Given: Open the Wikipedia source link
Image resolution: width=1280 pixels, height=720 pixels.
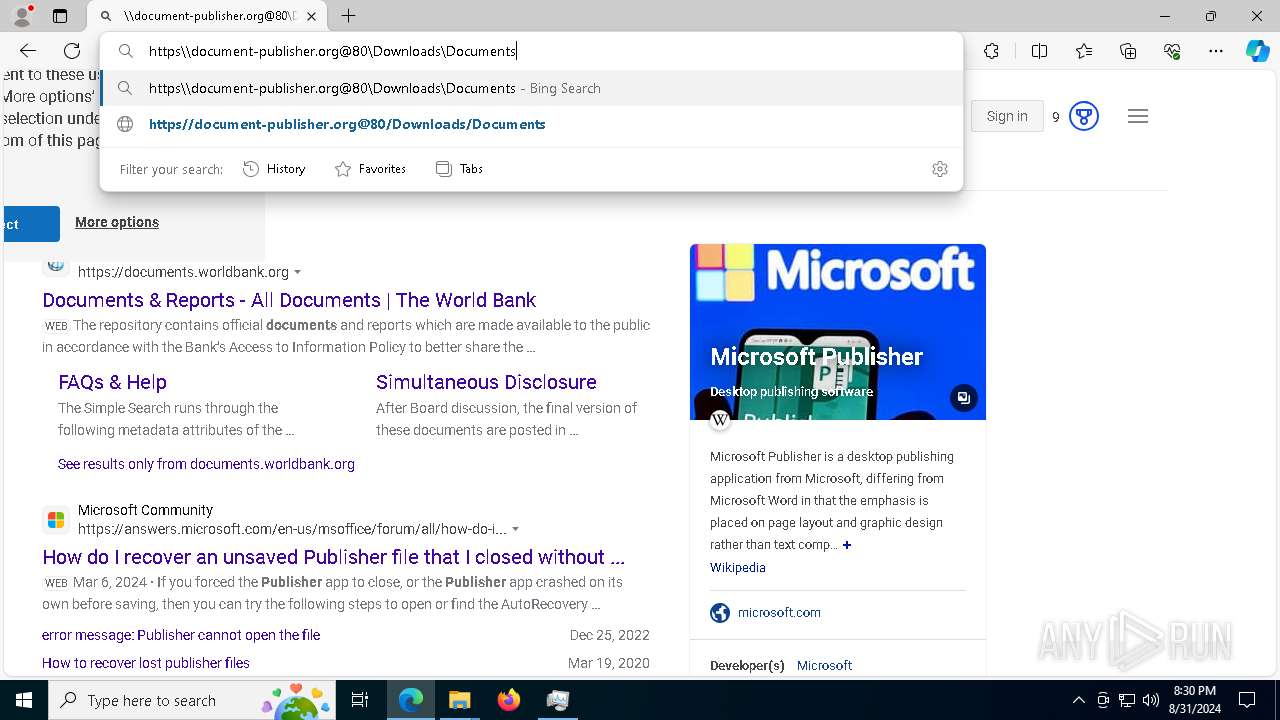Looking at the screenshot, I should point(738,567).
